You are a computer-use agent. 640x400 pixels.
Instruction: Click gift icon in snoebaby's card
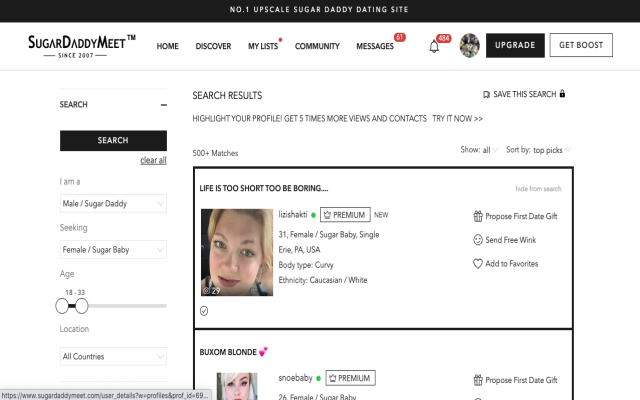(478, 380)
